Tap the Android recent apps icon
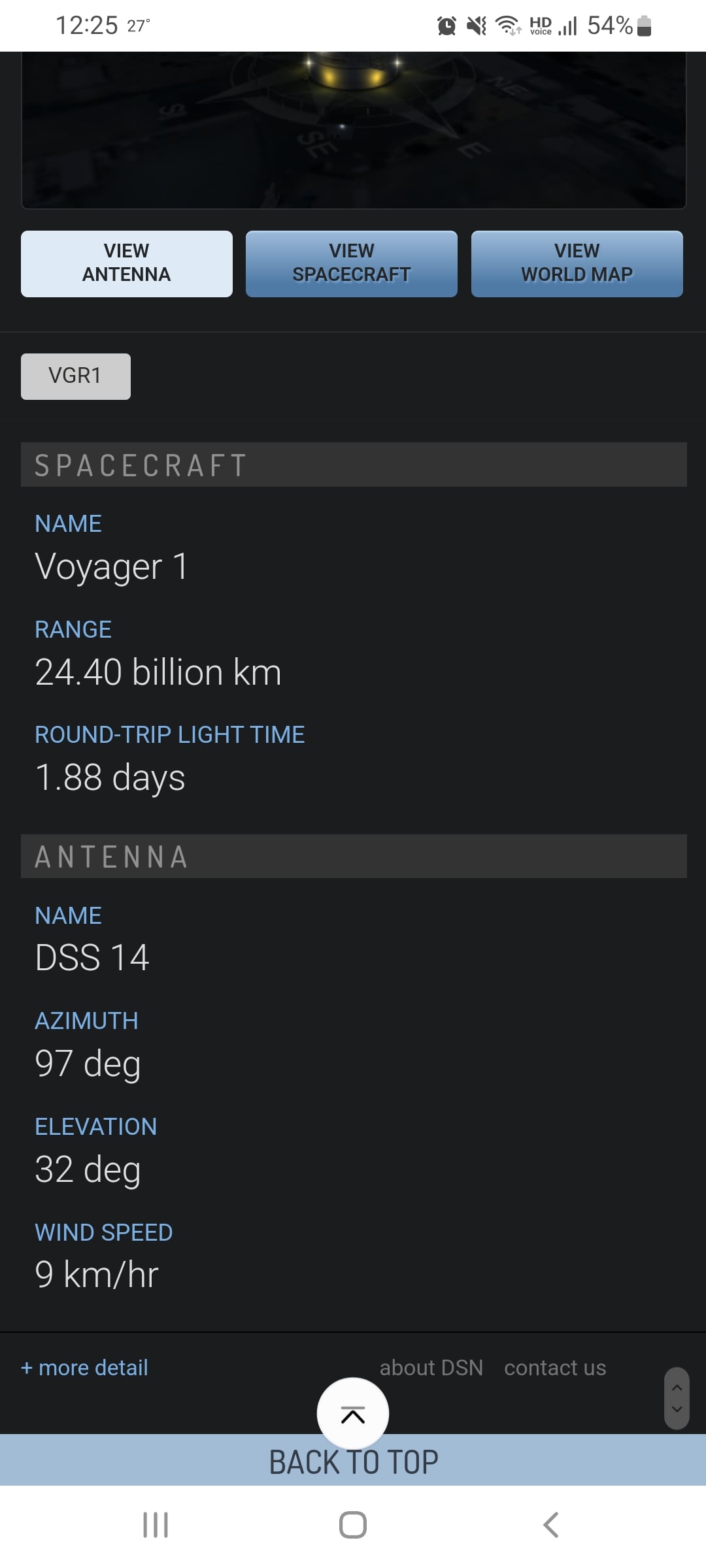 [156, 1525]
